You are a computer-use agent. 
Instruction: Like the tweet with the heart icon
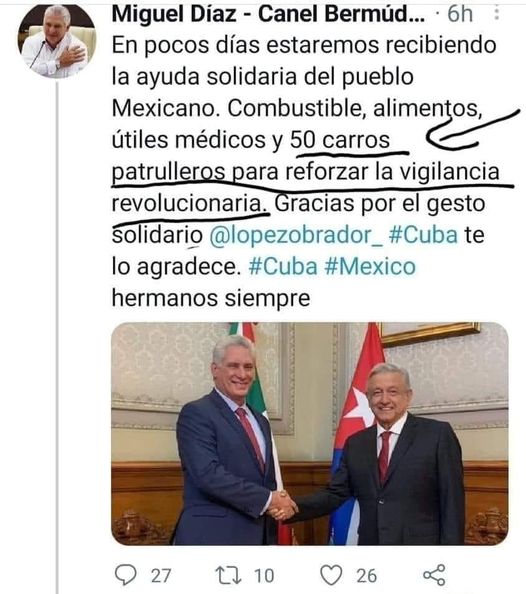tap(331, 575)
